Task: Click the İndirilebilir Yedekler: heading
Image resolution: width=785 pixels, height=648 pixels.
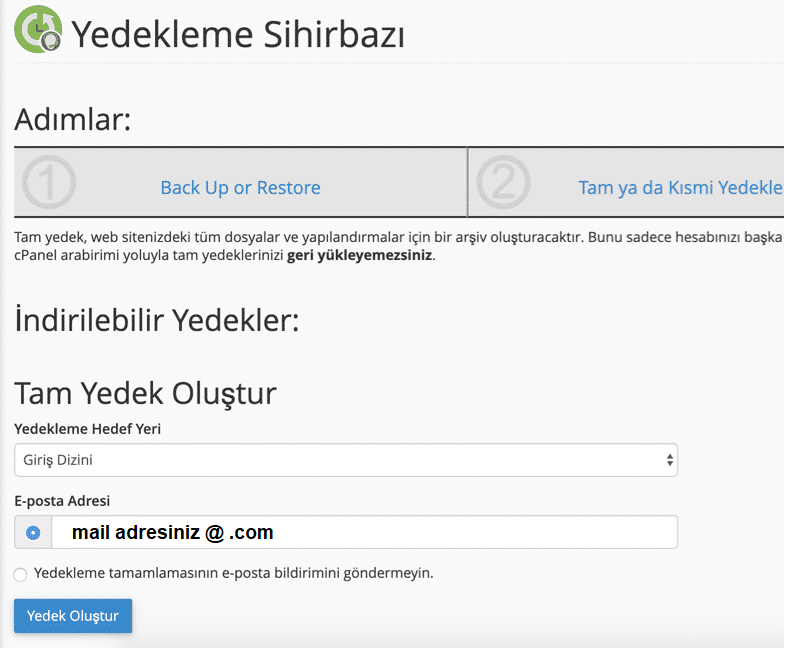Action: 157,321
